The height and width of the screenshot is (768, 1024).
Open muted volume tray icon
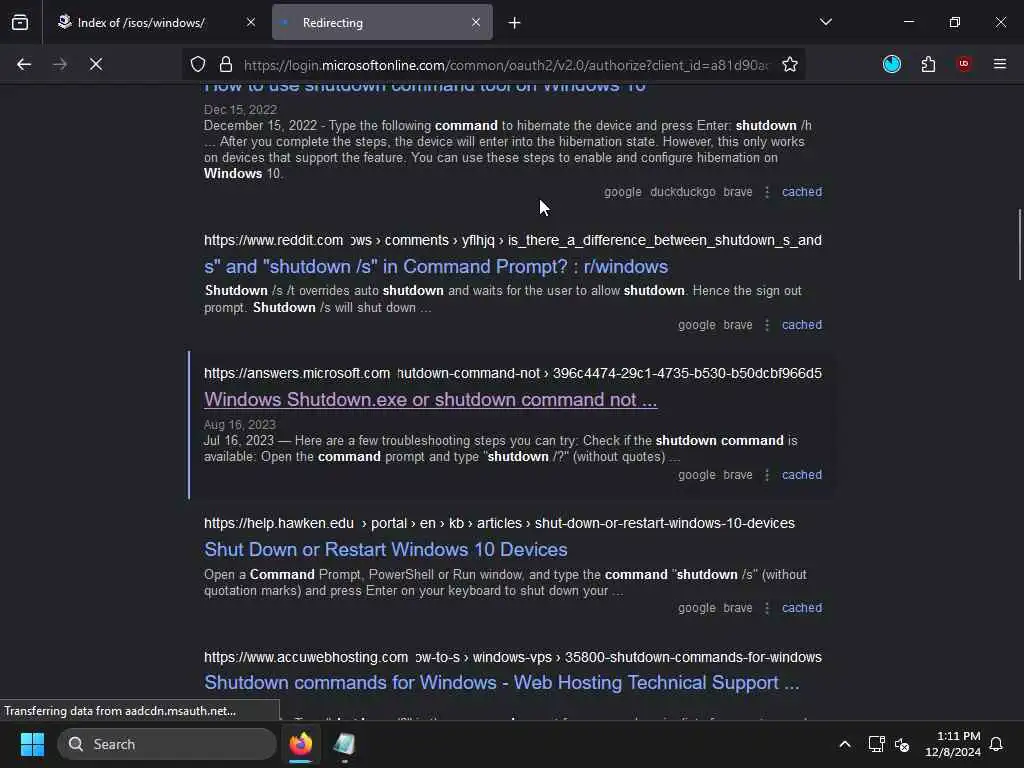click(x=902, y=744)
